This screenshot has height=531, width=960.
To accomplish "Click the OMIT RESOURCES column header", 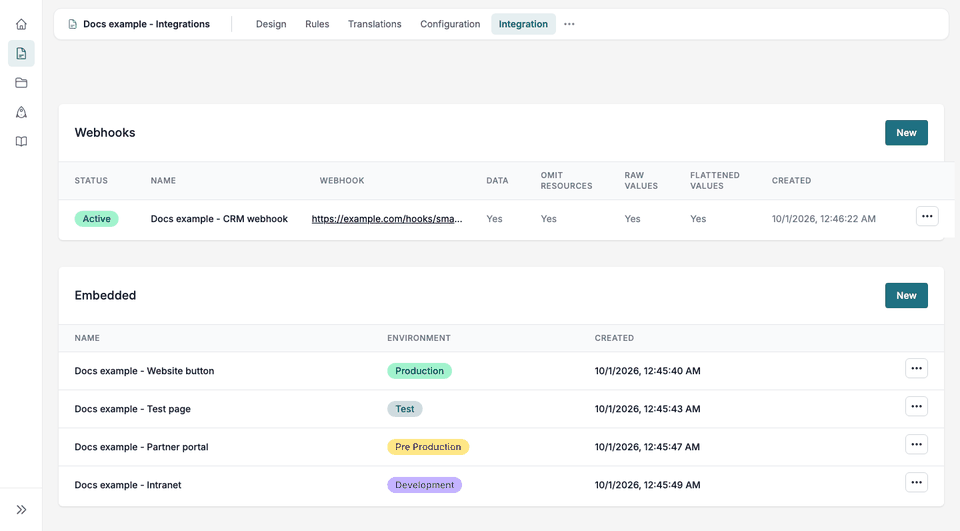I will pos(566,181).
